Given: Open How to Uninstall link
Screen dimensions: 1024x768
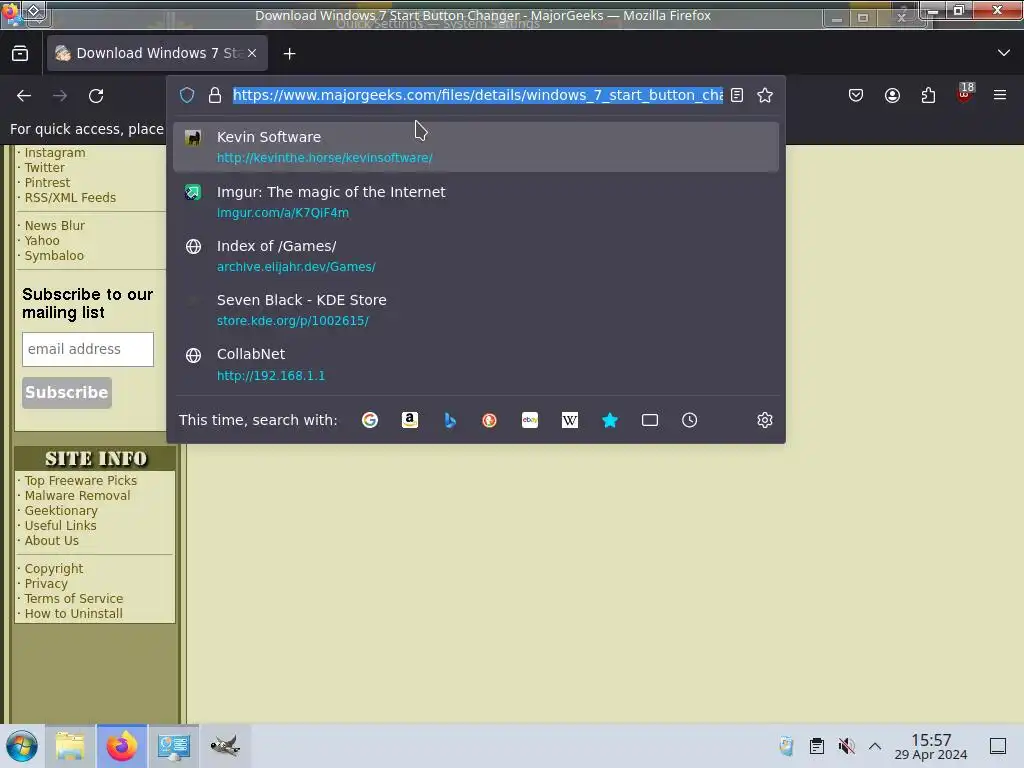Looking at the screenshot, I should (73, 614).
